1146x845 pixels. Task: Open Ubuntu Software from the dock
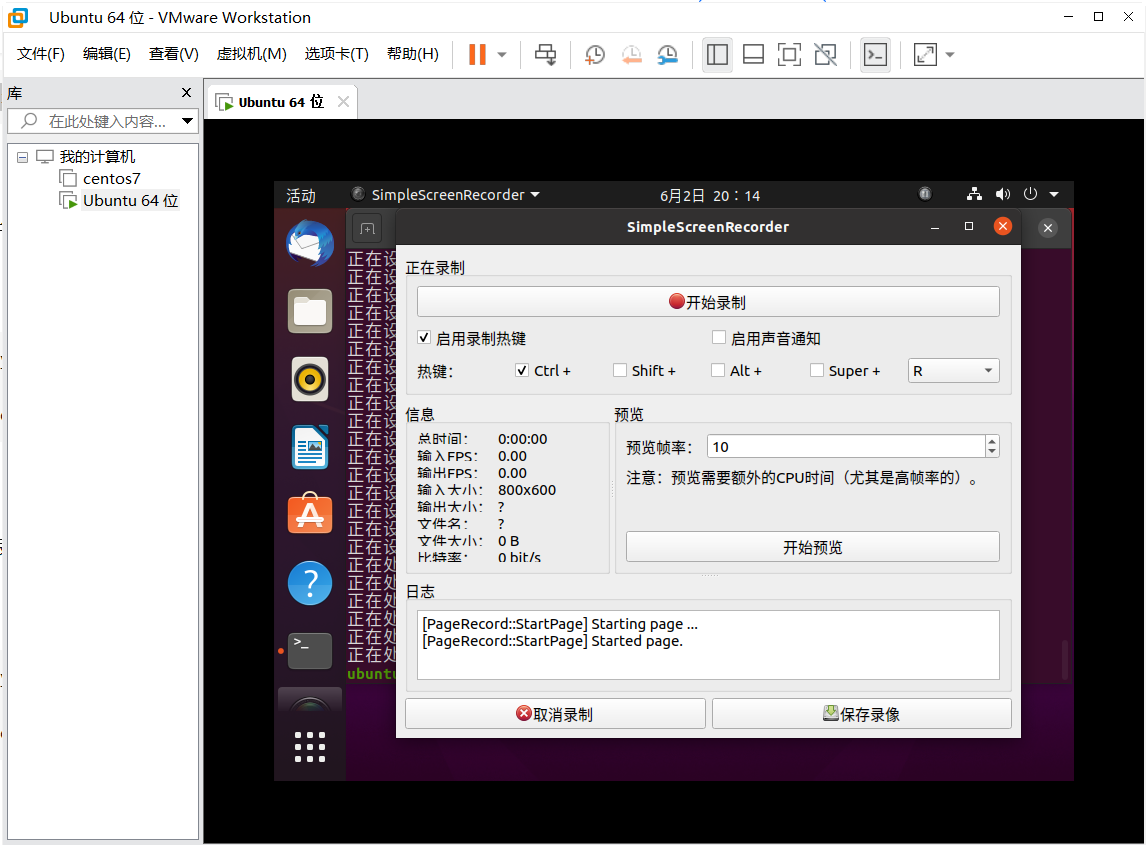click(310, 514)
